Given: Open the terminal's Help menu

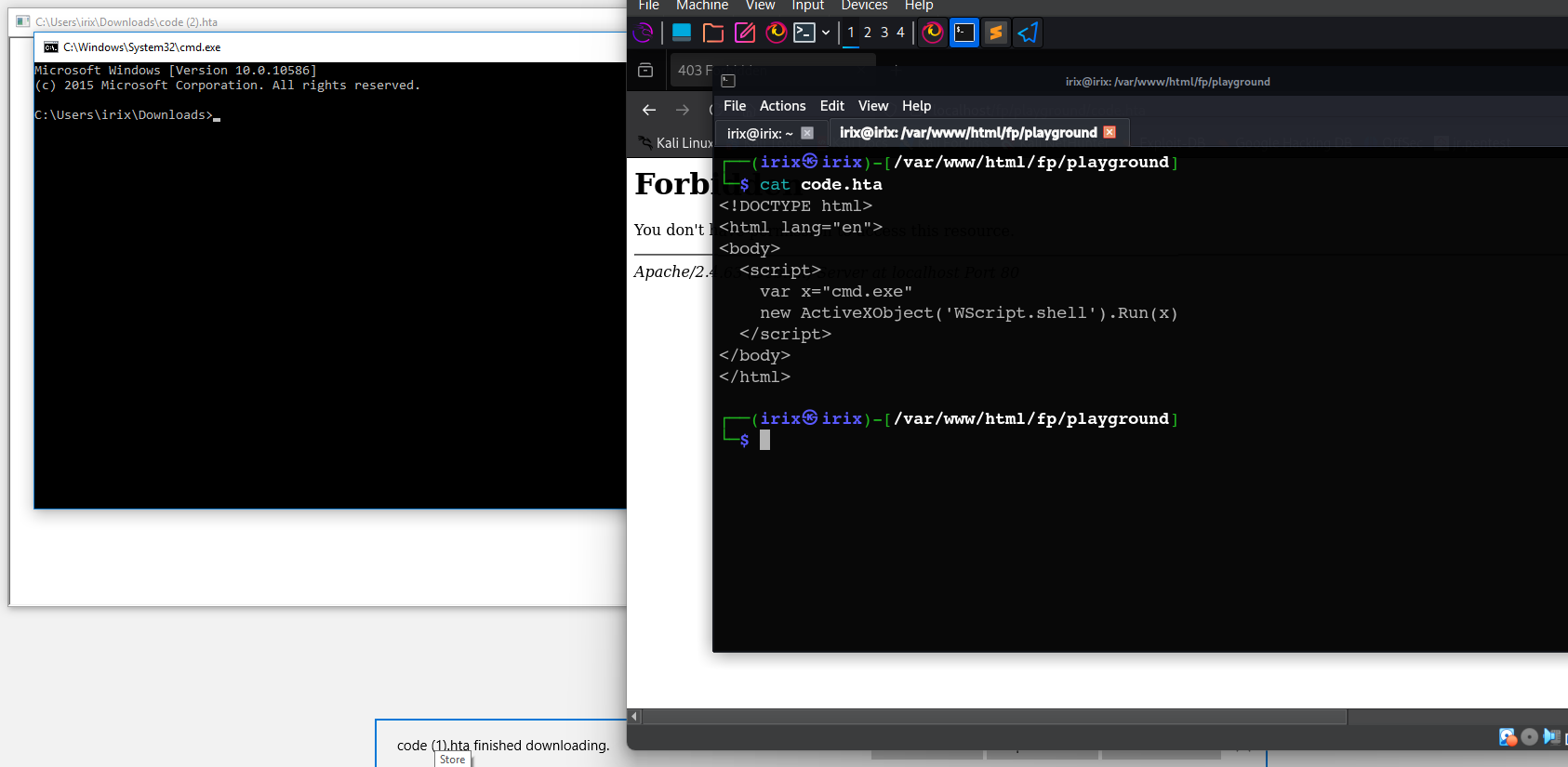Looking at the screenshot, I should click(x=916, y=106).
